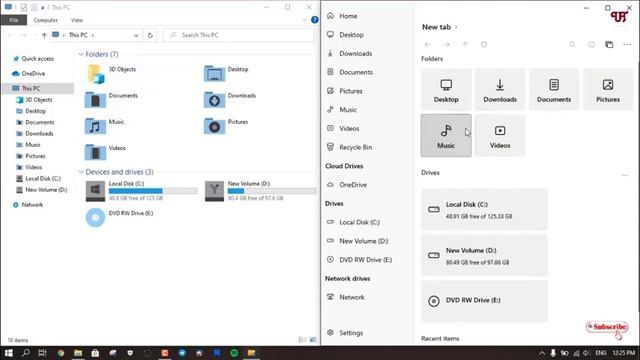Select New Volume (D:) in Devices and drives
640x360 pixels.
[260, 191]
